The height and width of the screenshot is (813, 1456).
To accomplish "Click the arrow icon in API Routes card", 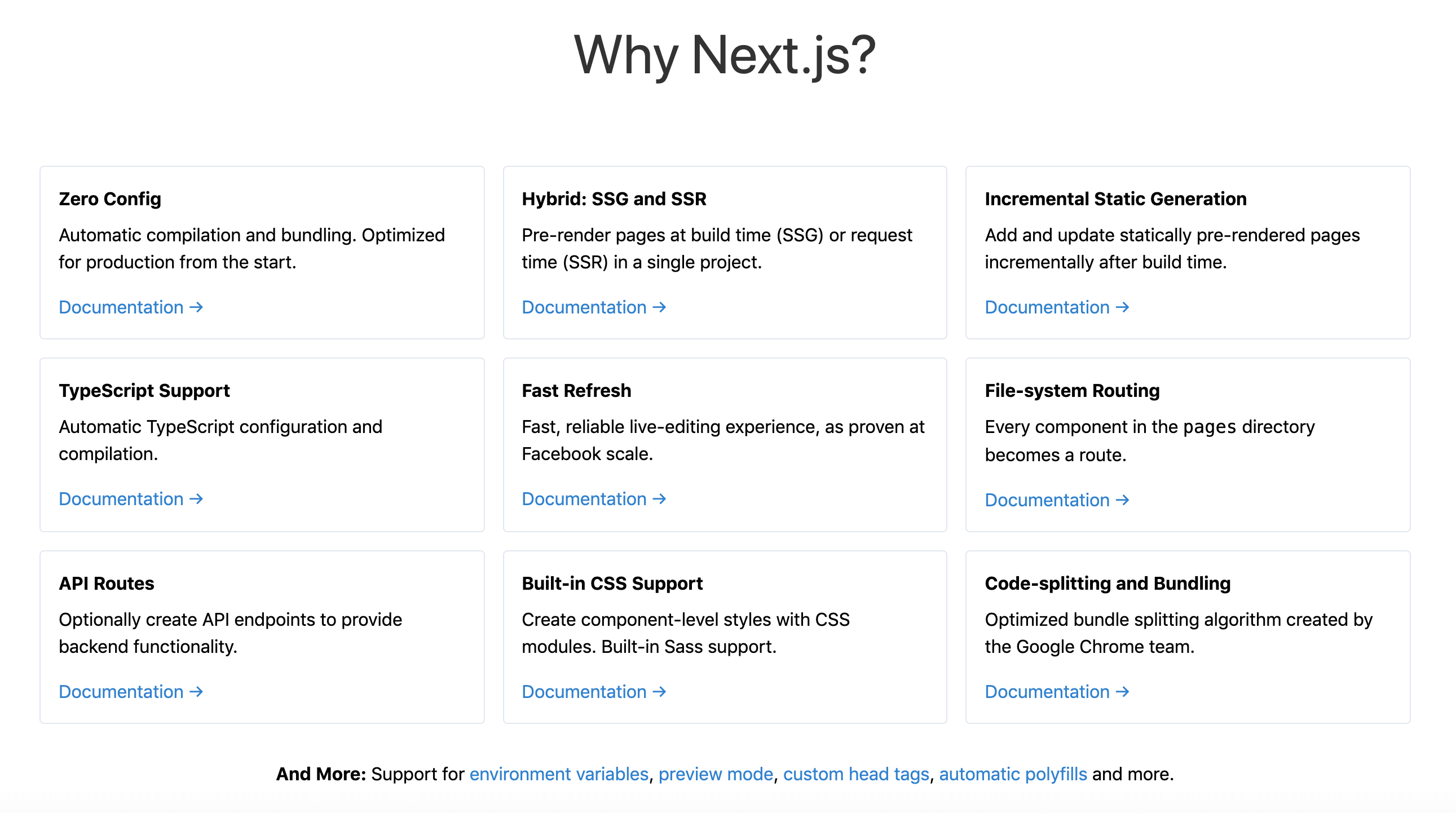I will pos(196,692).
